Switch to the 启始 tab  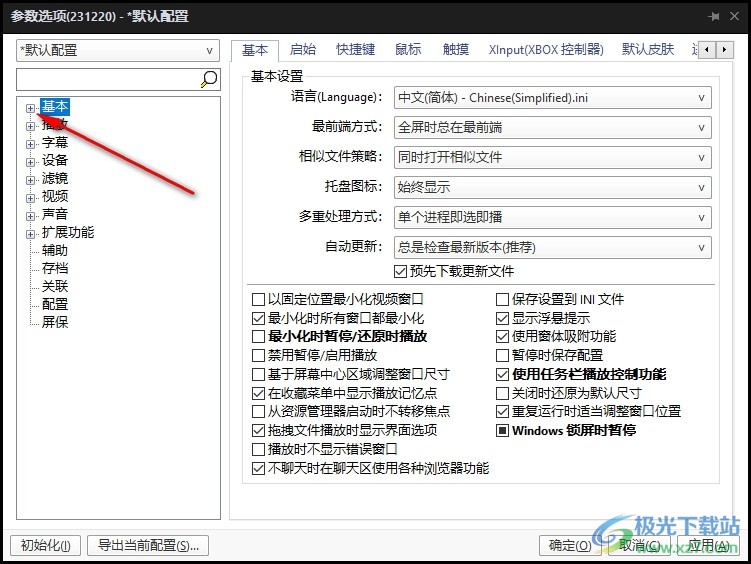point(303,49)
